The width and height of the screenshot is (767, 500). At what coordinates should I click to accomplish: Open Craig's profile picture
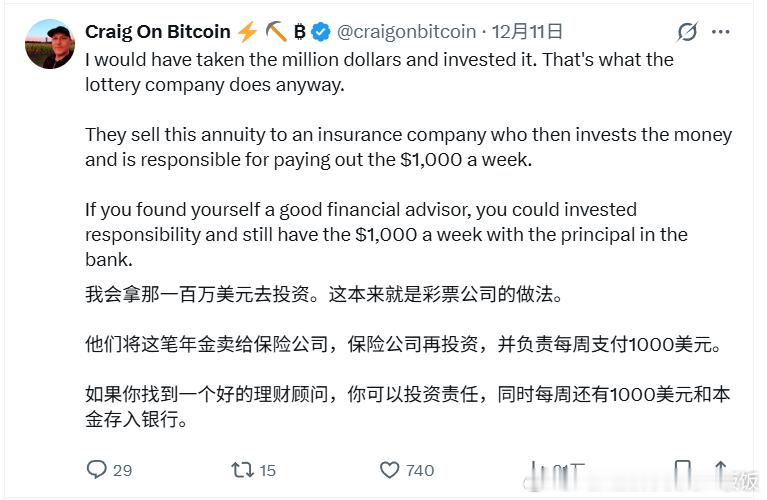click(50, 44)
